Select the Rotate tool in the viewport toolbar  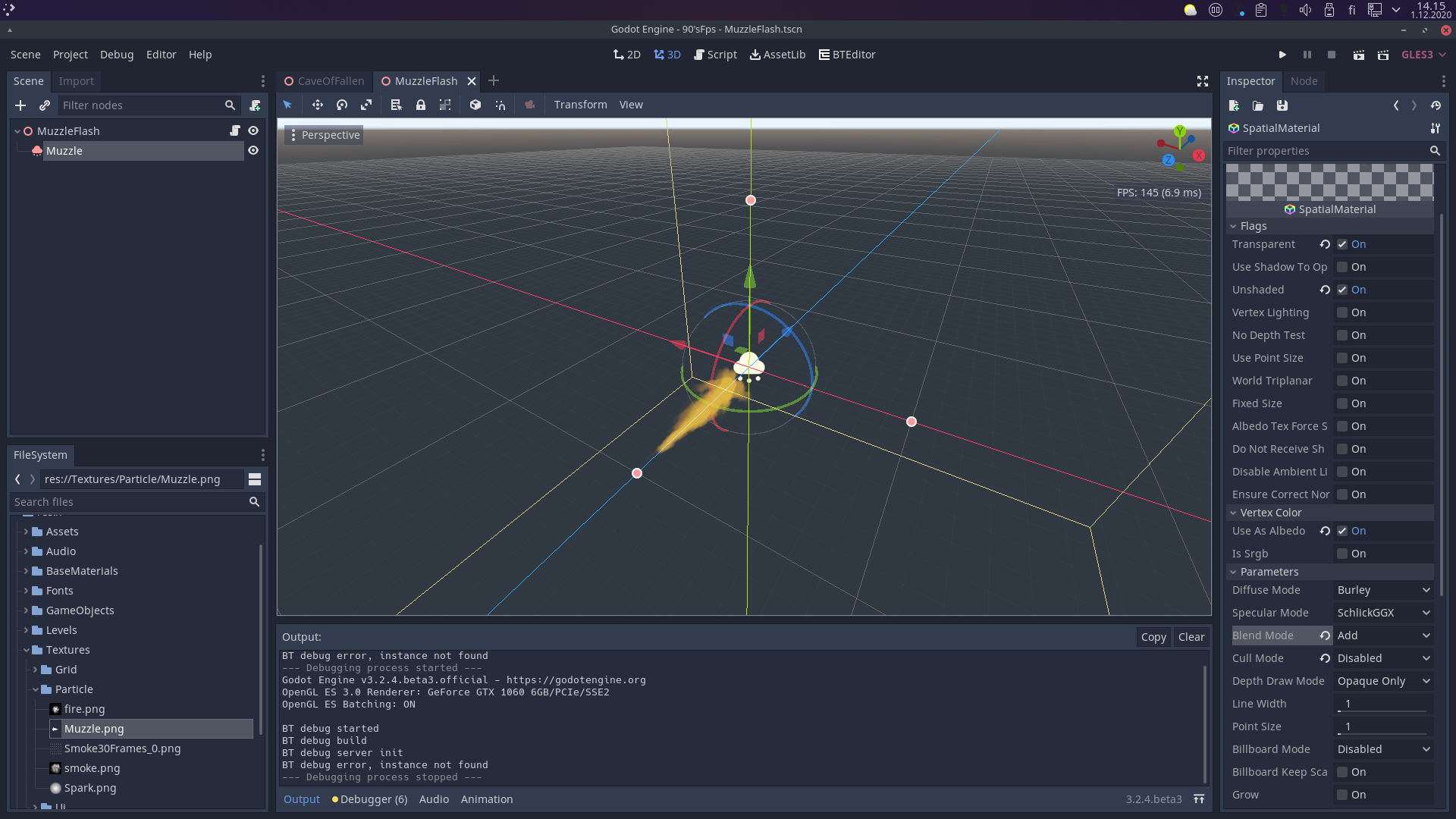coord(342,105)
